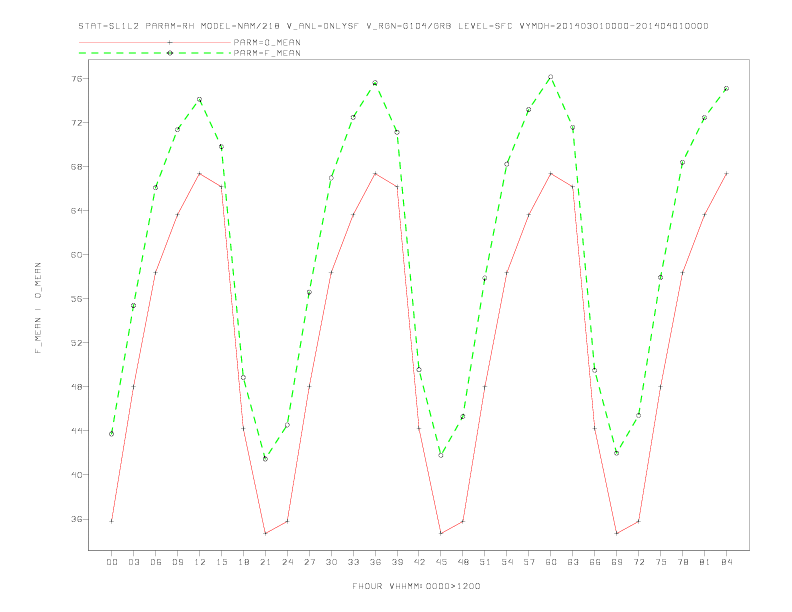Click the chart title line beginning STAT=SL1L2

(393, 26)
